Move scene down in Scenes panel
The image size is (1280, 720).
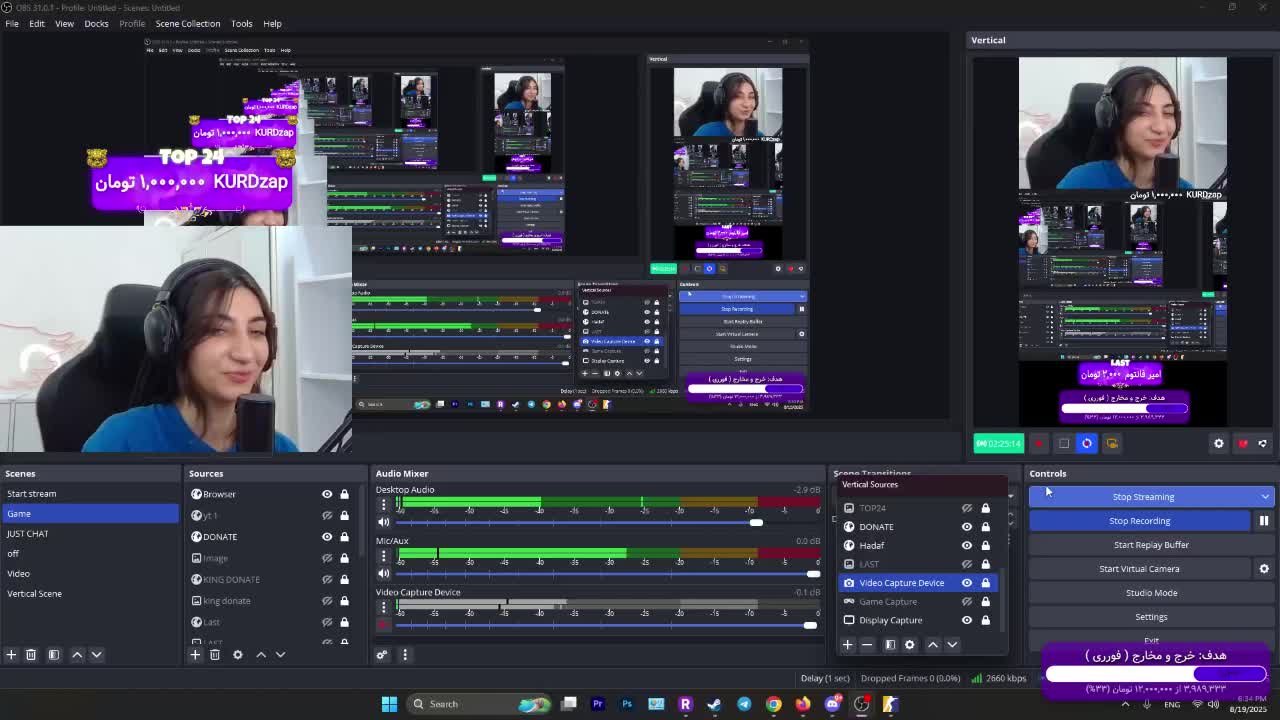(x=97, y=655)
